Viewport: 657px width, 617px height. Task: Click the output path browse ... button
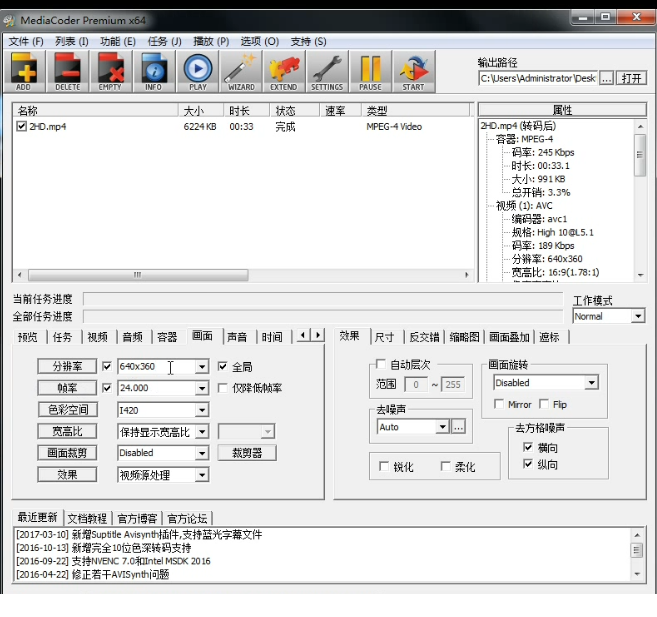click(x=606, y=78)
